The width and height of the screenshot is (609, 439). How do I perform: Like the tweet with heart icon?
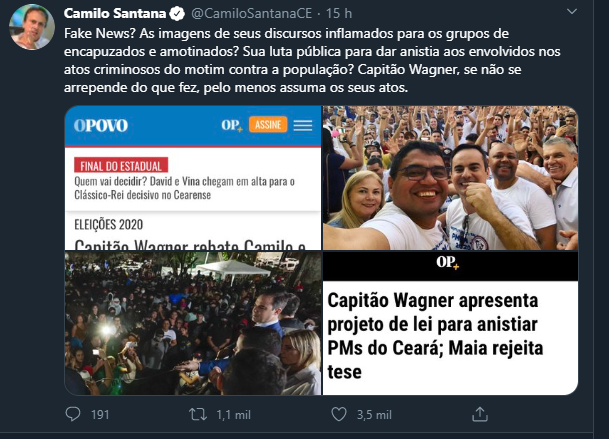pyautogui.click(x=339, y=414)
